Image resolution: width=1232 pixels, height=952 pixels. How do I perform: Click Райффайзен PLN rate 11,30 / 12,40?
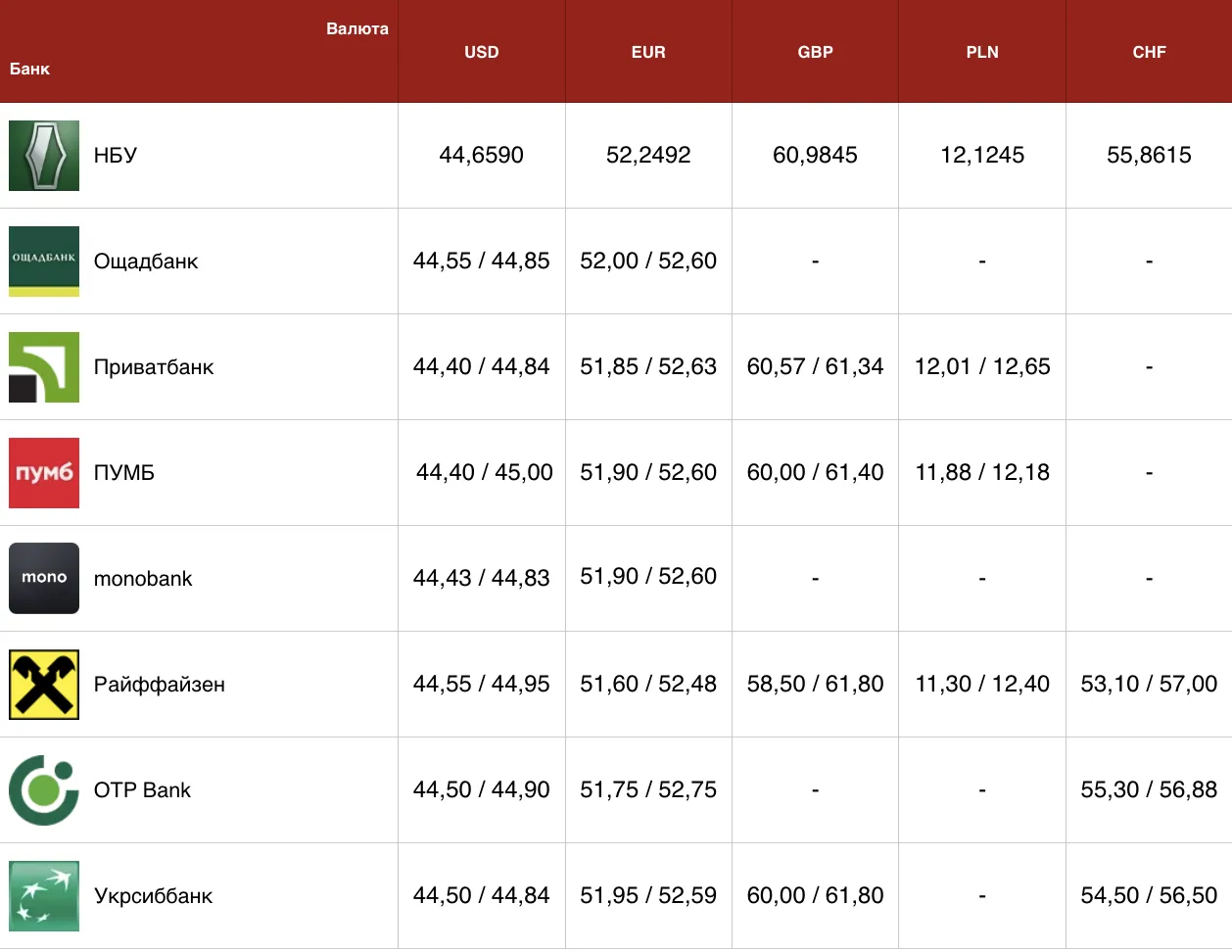pyautogui.click(x=982, y=684)
